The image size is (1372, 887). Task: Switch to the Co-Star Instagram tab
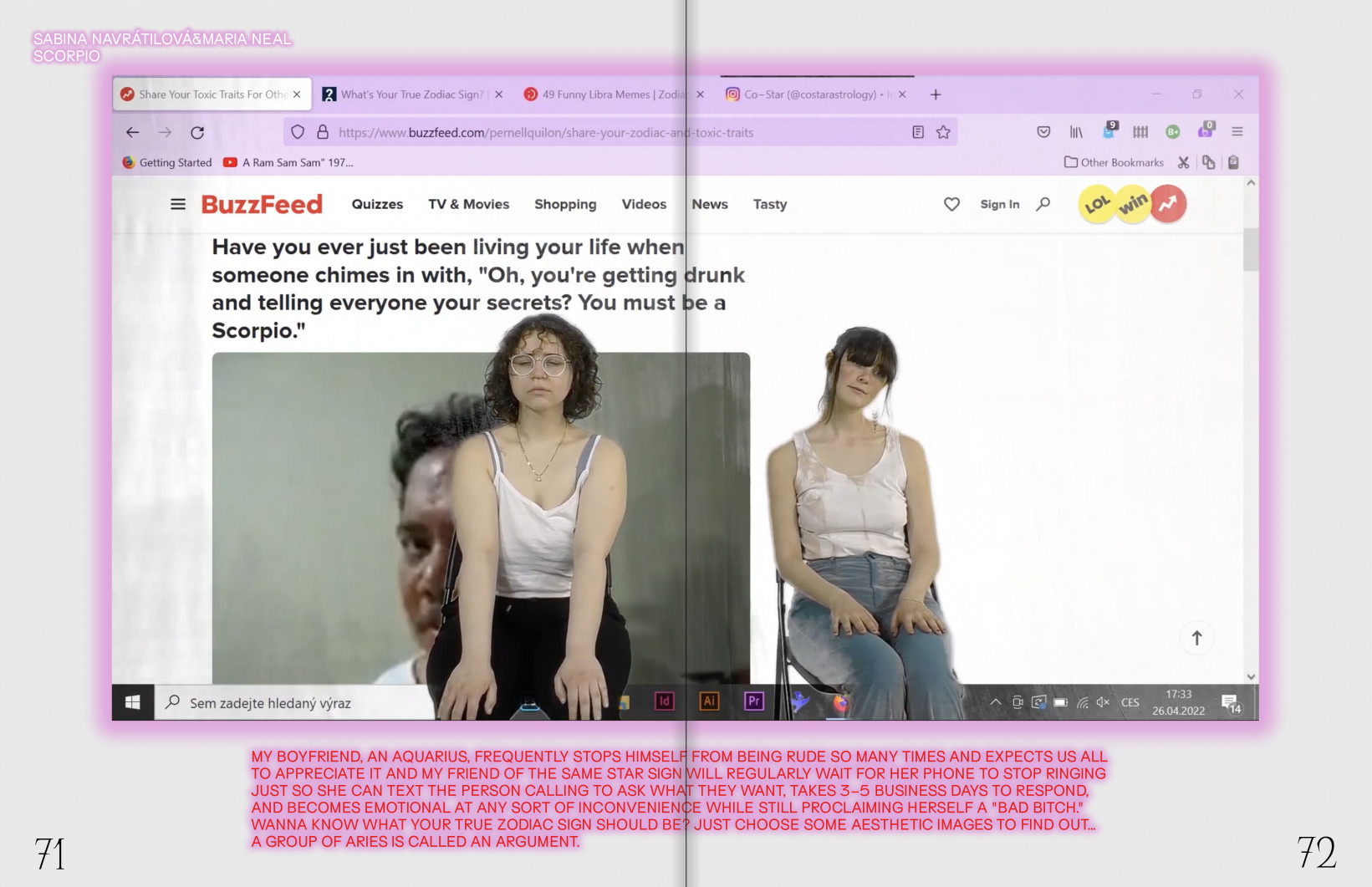[808, 94]
